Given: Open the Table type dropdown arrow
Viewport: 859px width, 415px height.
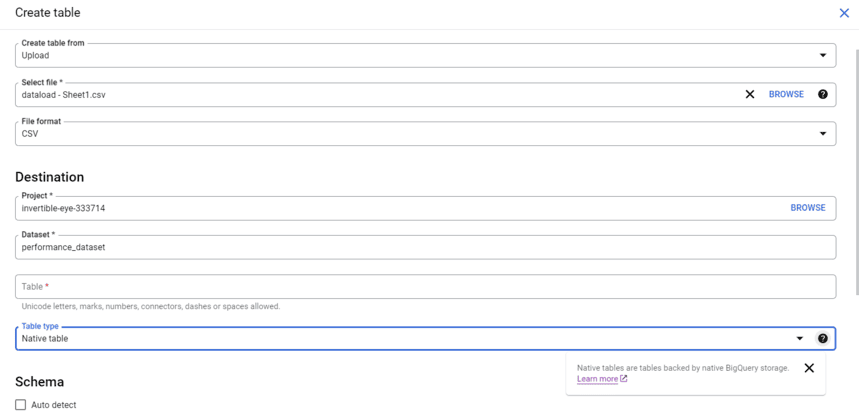Looking at the screenshot, I should coord(800,339).
